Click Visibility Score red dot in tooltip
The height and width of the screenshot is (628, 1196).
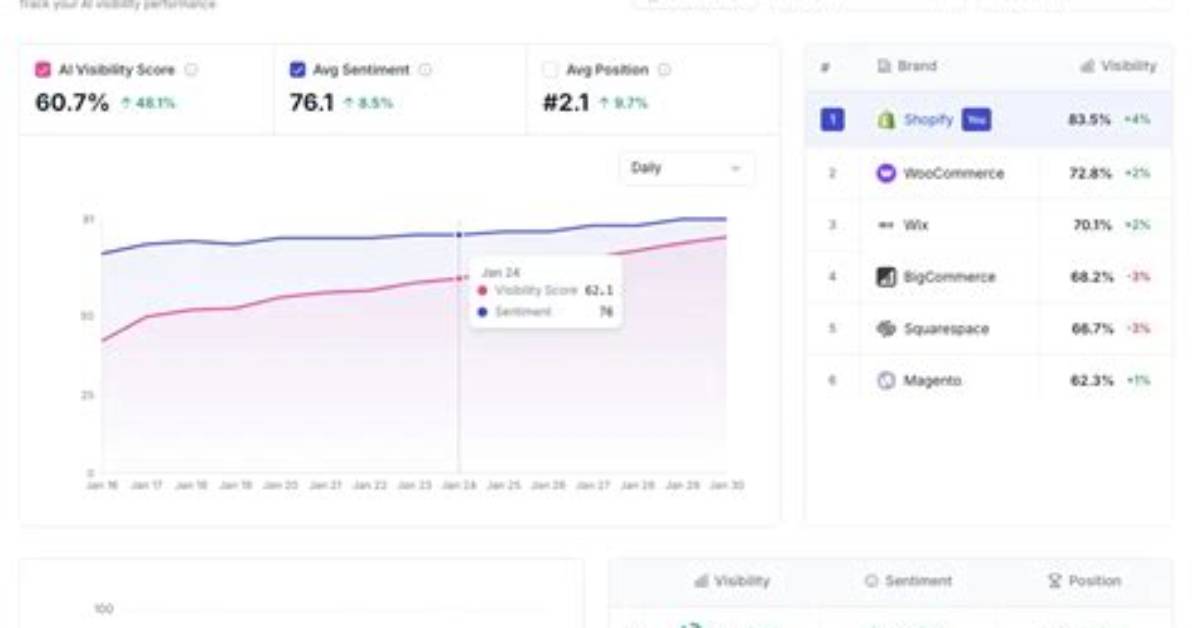(482, 291)
